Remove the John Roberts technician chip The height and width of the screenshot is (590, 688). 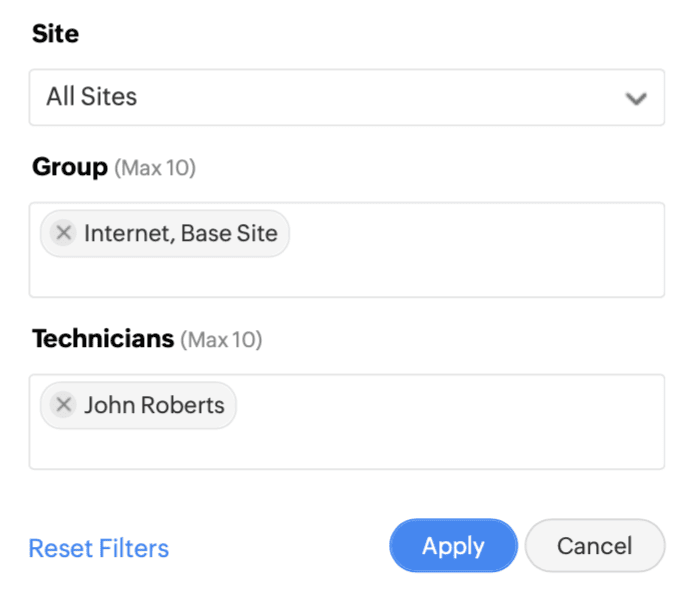63,405
